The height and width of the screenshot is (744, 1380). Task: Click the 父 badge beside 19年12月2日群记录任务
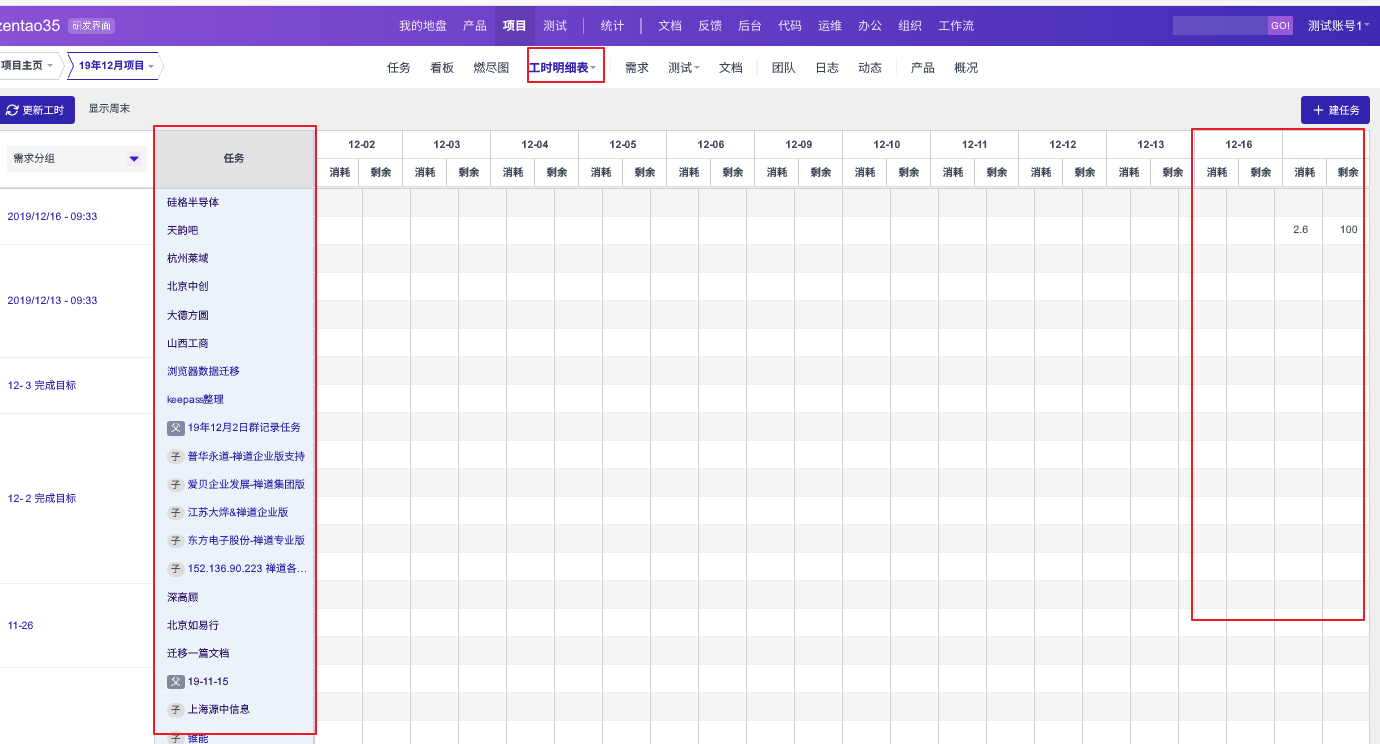[x=176, y=427]
